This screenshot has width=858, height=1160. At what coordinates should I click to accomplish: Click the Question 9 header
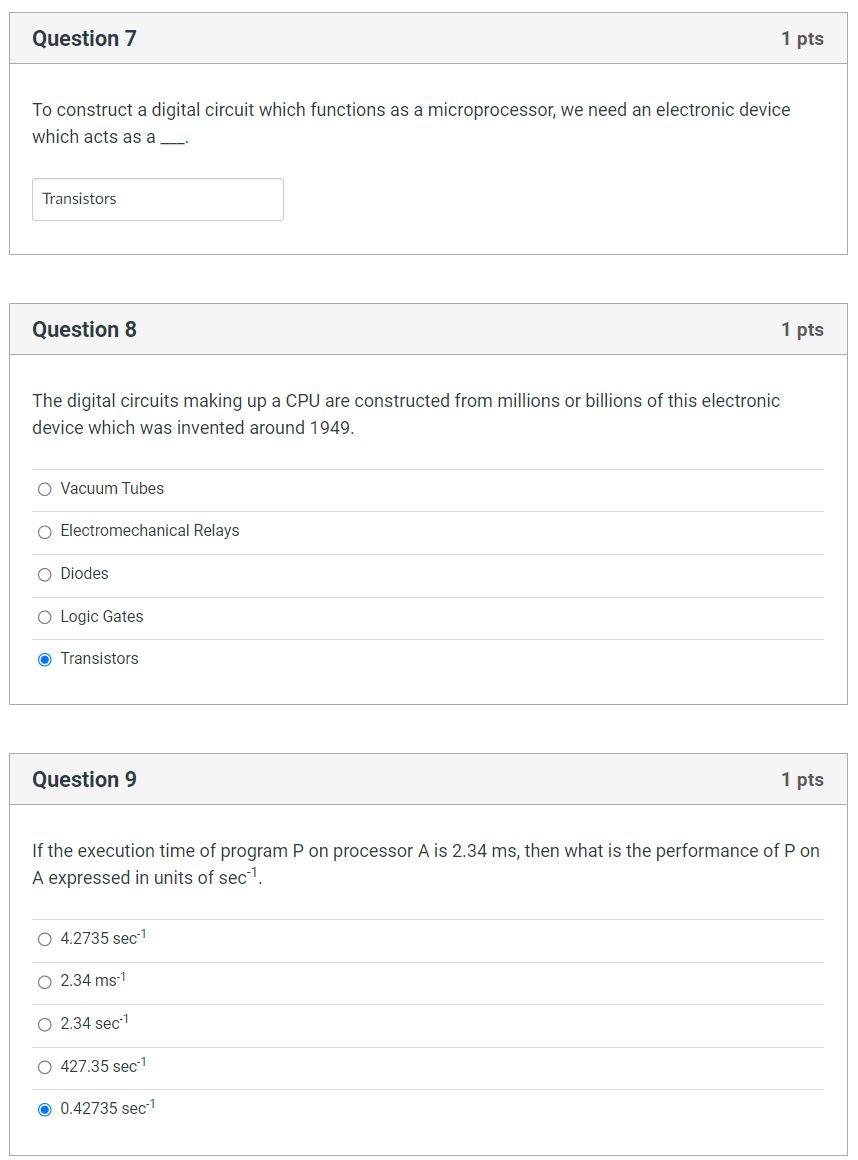tap(85, 779)
